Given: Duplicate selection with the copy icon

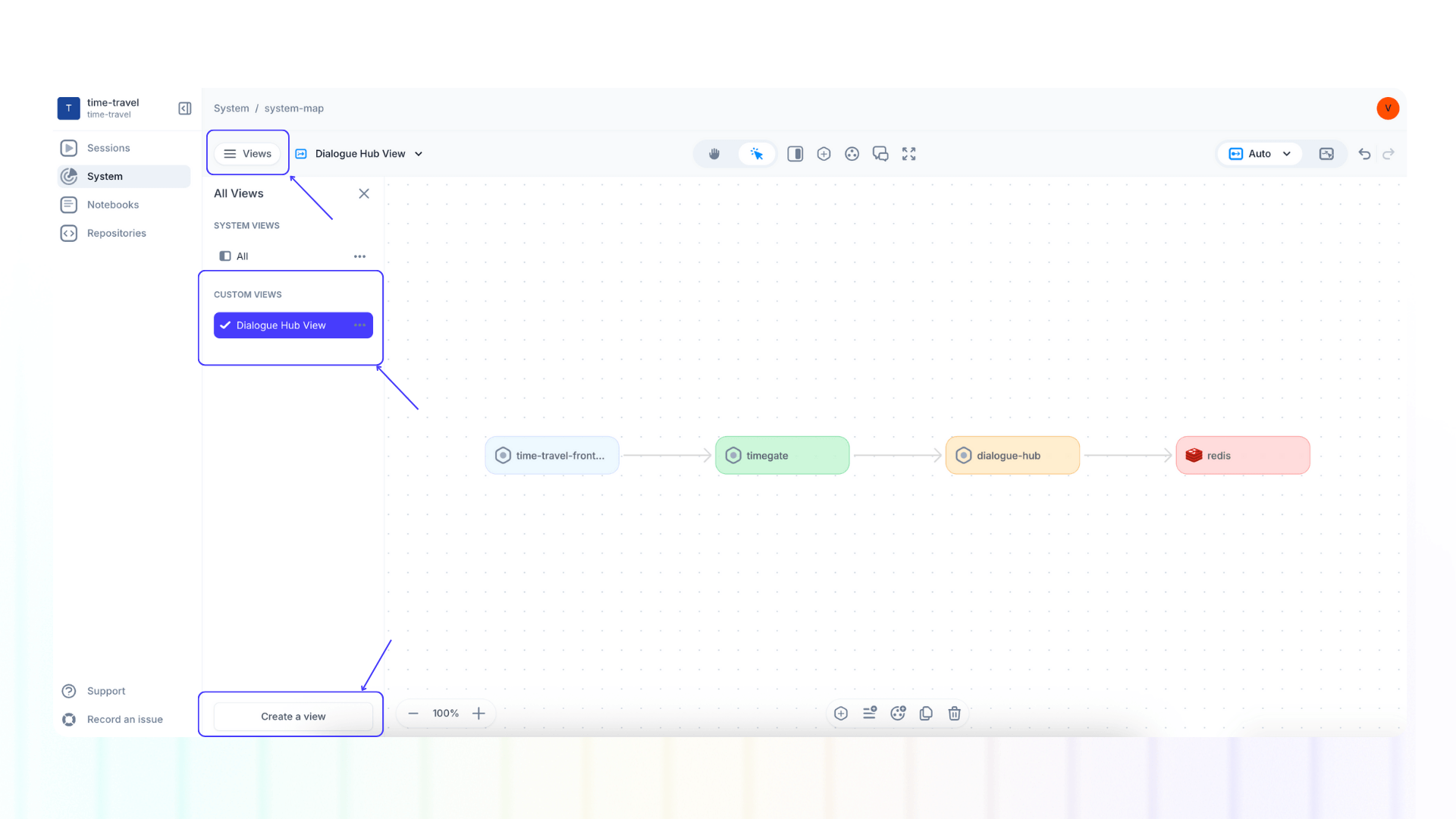Looking at the screenshot, I should [926, 713].
